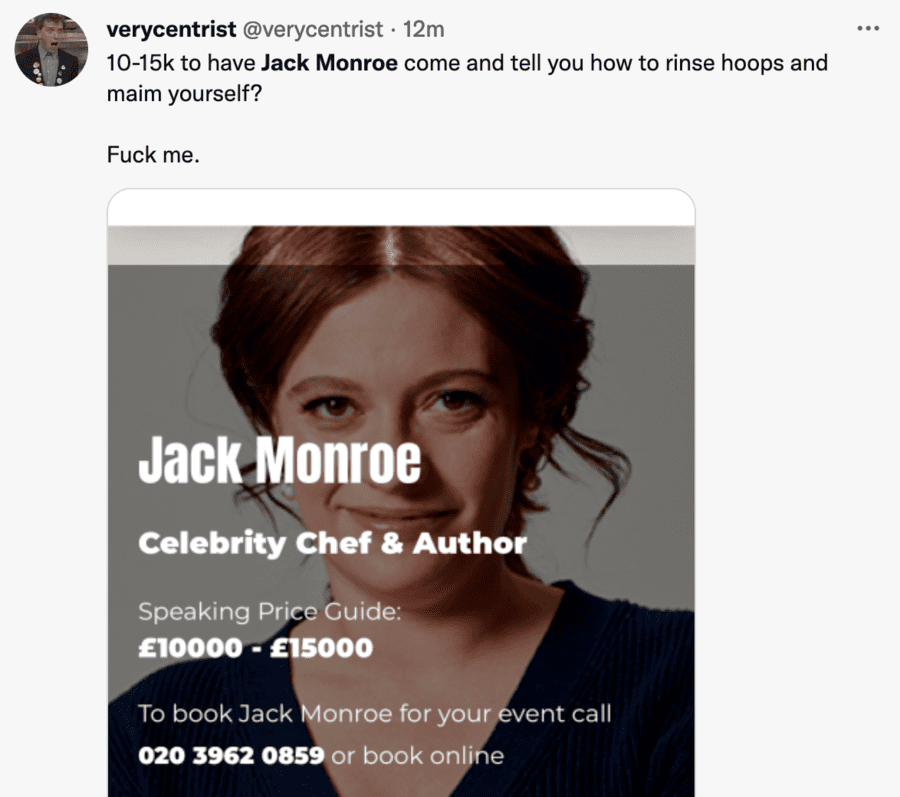Open the three-dot more options menu
This screenshot has width=900, height=797.
pyautogui.click(x=868, y=29)
